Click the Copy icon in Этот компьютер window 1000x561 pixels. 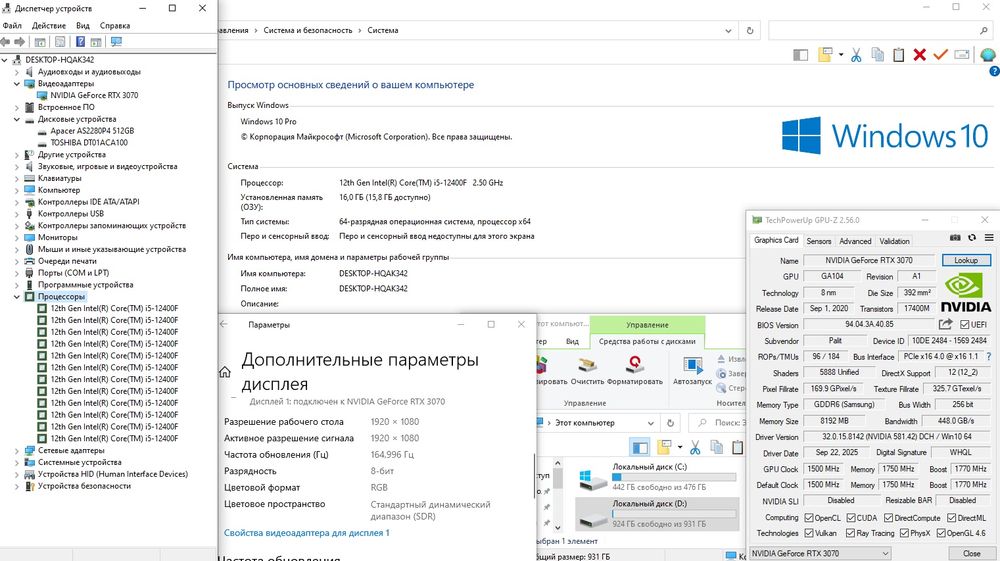(x=716, y=448)
